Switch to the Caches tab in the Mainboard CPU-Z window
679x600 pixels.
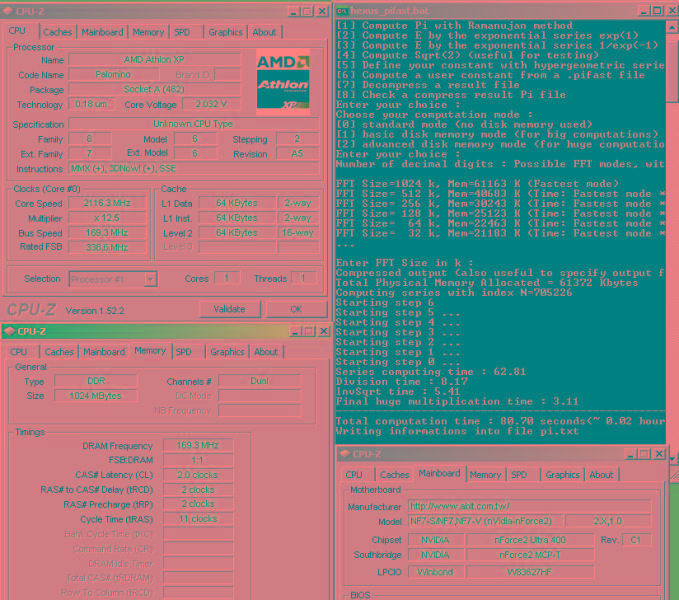pyautogui.click(x=394, y=475)
